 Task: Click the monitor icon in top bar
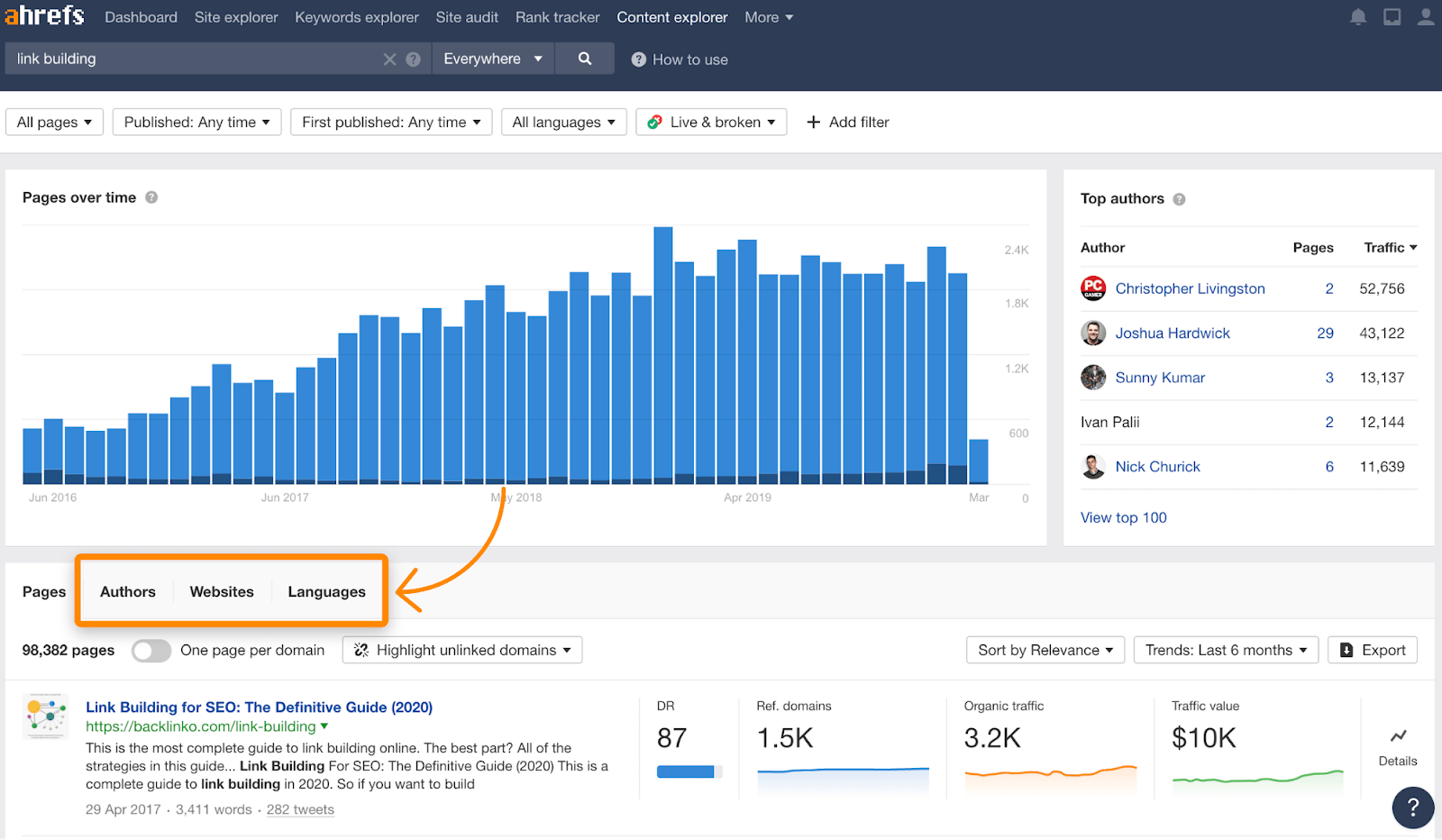(x=1392, y=17)
